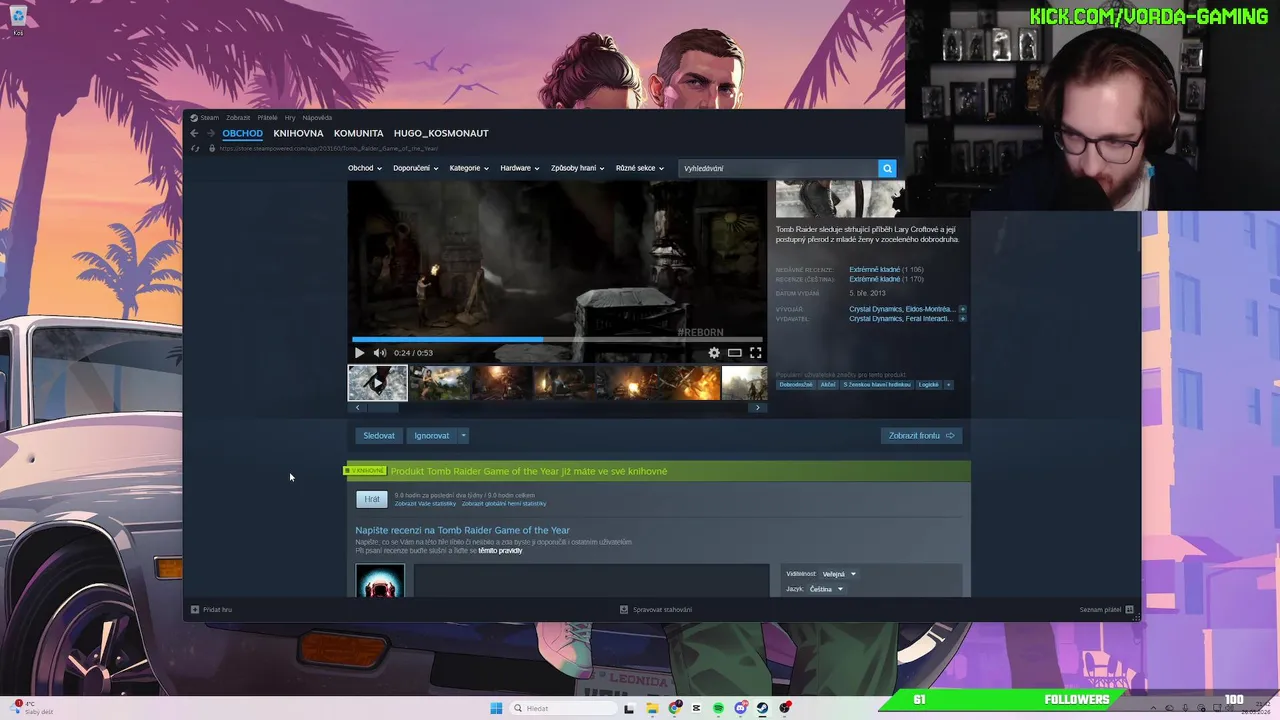Open Seznam přátel friends list
This screenshot has height=720, width=1280.
coord(1106,609)
